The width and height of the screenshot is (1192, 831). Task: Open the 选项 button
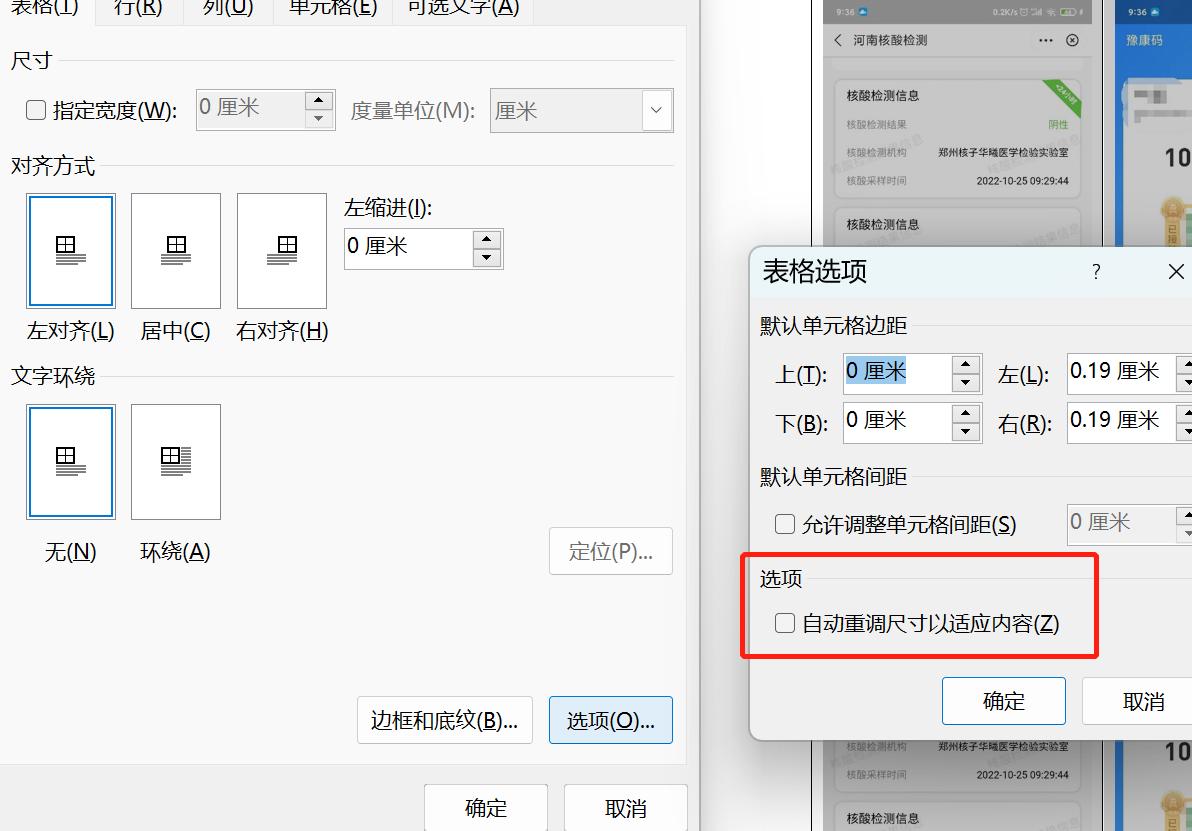610,720
